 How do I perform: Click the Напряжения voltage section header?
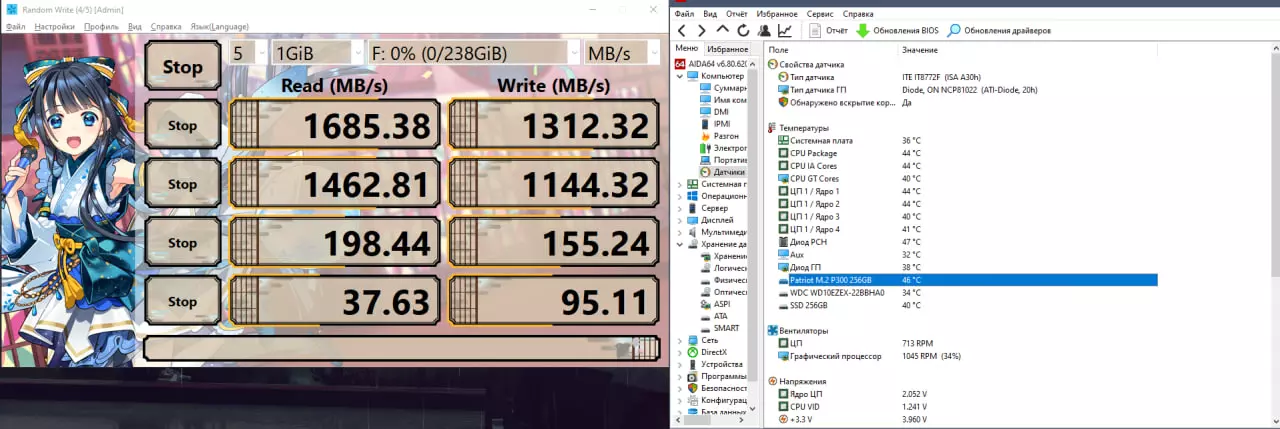point(797,381)
